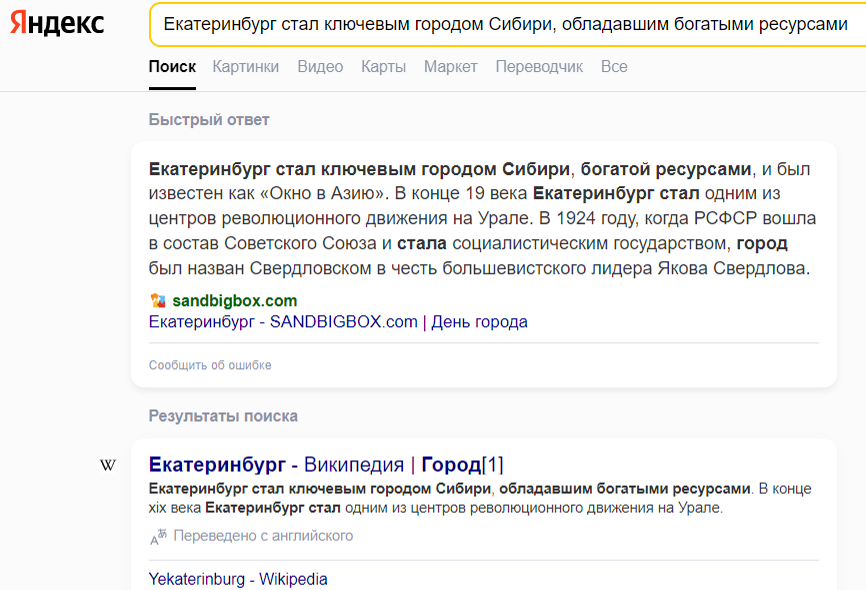Click the sandbigbox.com favicon icon
Image resolution: width=866 pixels, height=590 pixels.
pos(158,301)
